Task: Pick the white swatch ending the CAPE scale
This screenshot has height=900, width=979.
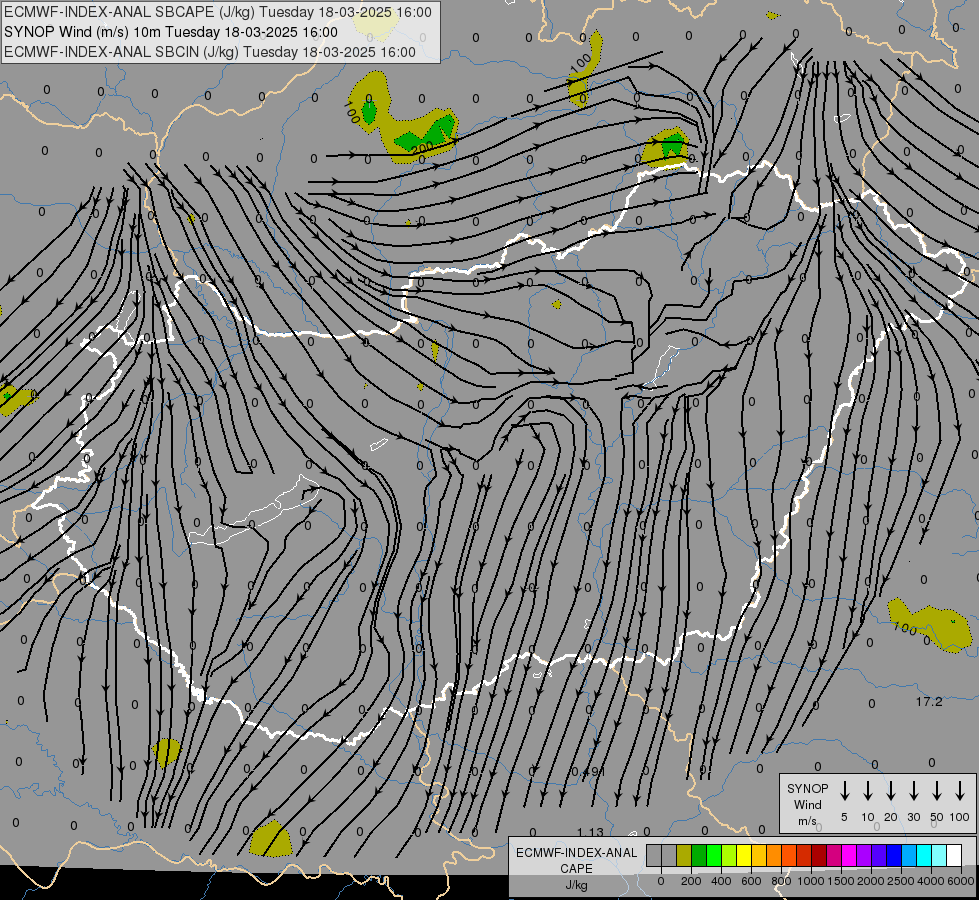Action: click(954, 856)
